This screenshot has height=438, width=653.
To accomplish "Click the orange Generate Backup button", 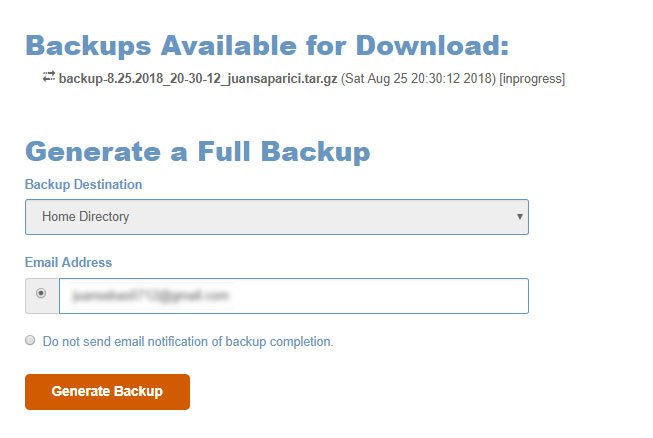I will [107, 392].
